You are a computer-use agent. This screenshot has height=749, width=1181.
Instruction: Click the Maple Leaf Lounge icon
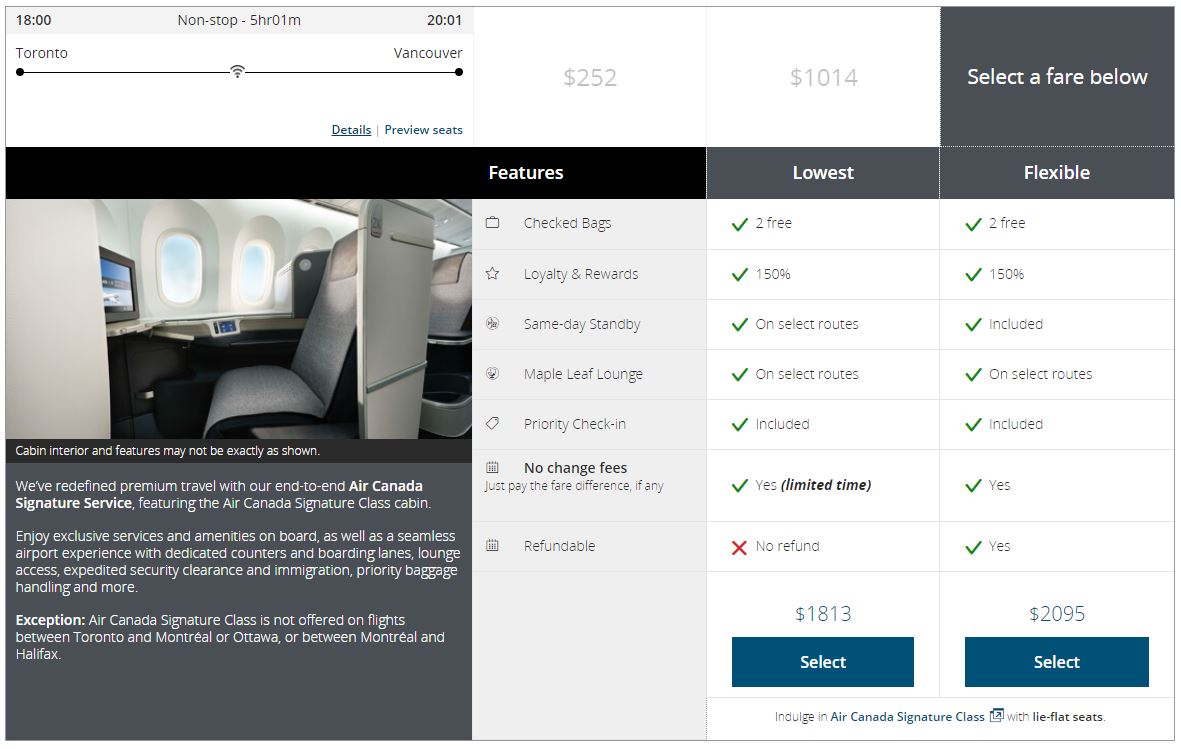[492, 373]
